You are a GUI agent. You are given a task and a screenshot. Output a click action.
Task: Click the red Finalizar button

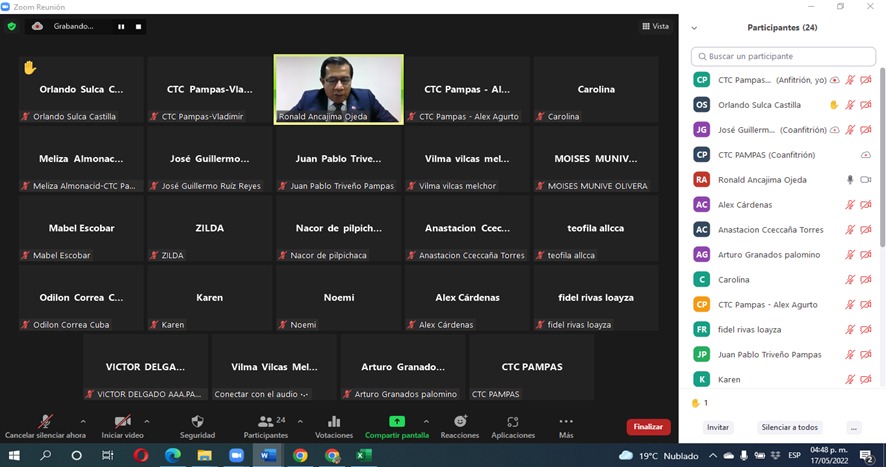(x=648, y=427)
